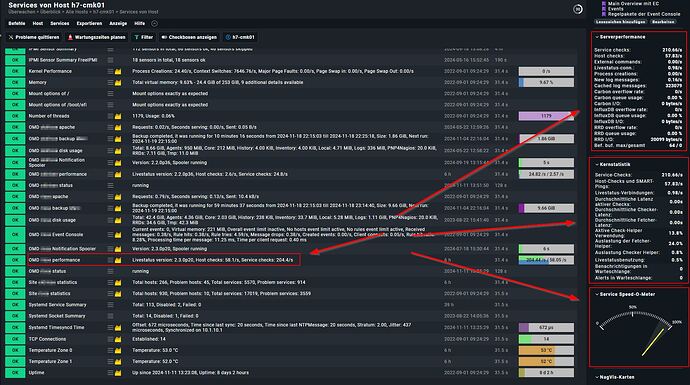Open action menu of TCP Connections service

pos(110,339)
